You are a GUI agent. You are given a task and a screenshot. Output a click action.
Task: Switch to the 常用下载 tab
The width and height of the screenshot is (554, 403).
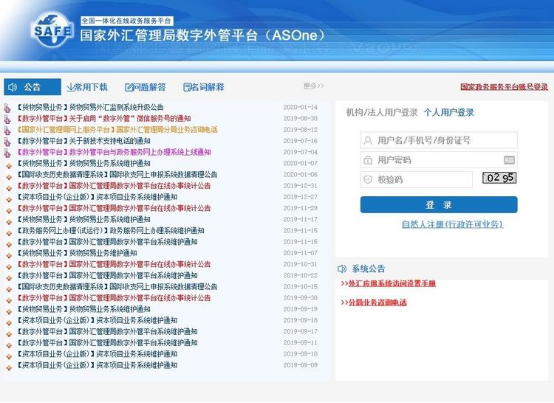pyautogui.click(x=87, y=87)
